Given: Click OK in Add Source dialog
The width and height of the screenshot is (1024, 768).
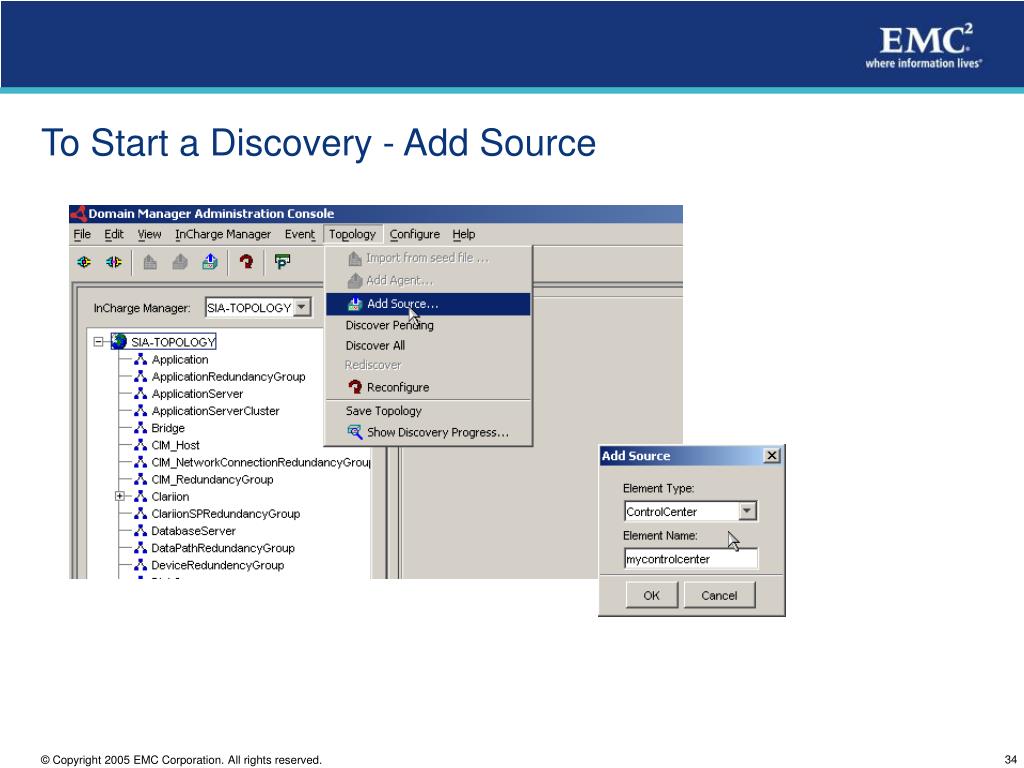Looking at the screenshot, I should pos(651,595).
